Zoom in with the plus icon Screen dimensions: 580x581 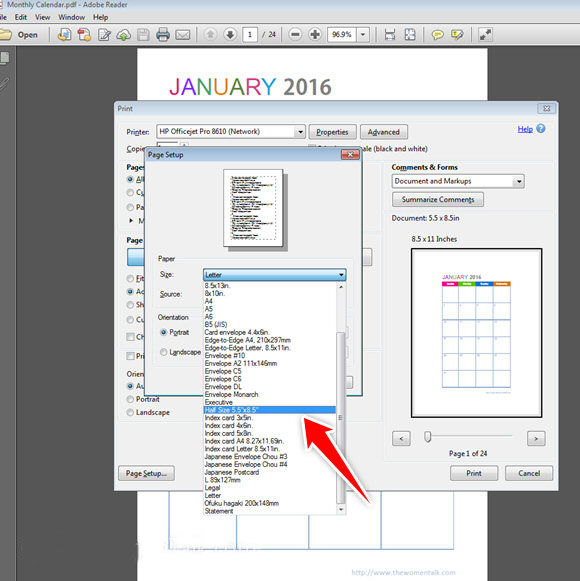[x=315, y=35]
